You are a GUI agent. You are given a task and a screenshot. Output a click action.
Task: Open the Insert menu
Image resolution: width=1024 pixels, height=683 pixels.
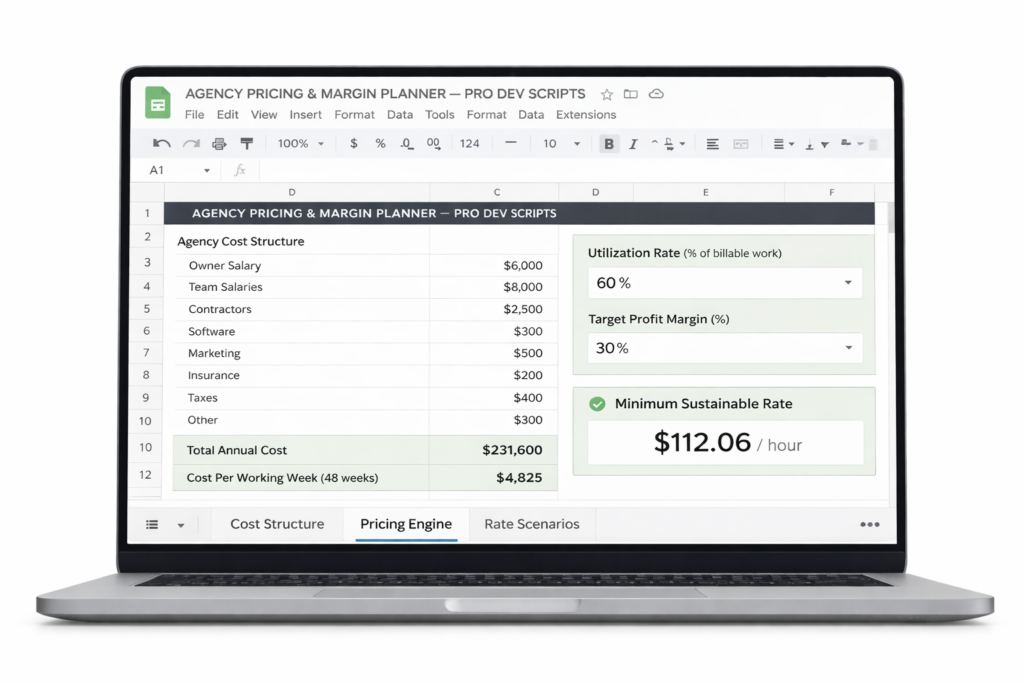[x=305, y=115]
